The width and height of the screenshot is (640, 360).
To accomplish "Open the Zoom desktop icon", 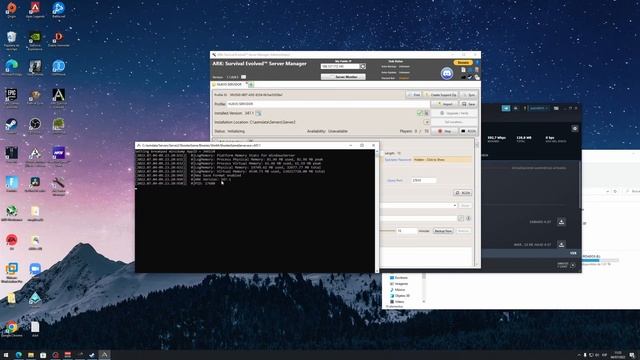I will pos(35,270).
